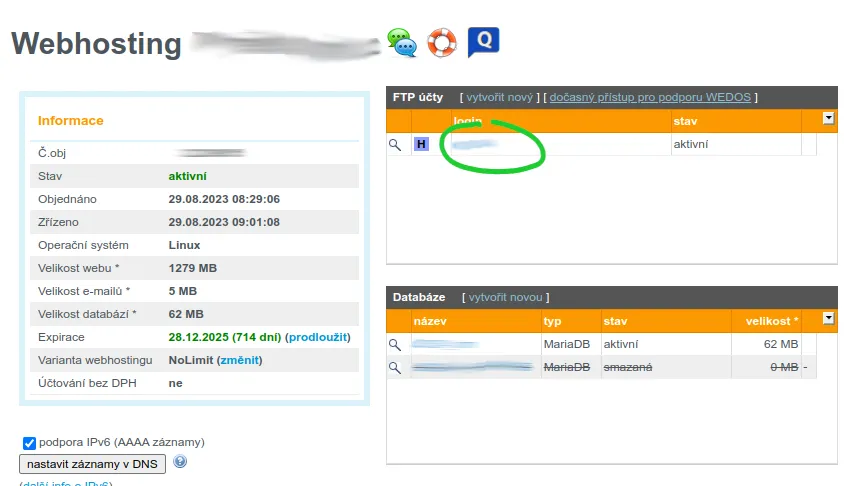Open dočasný přístup pro podporu WEDOS link

coord(650,97)
